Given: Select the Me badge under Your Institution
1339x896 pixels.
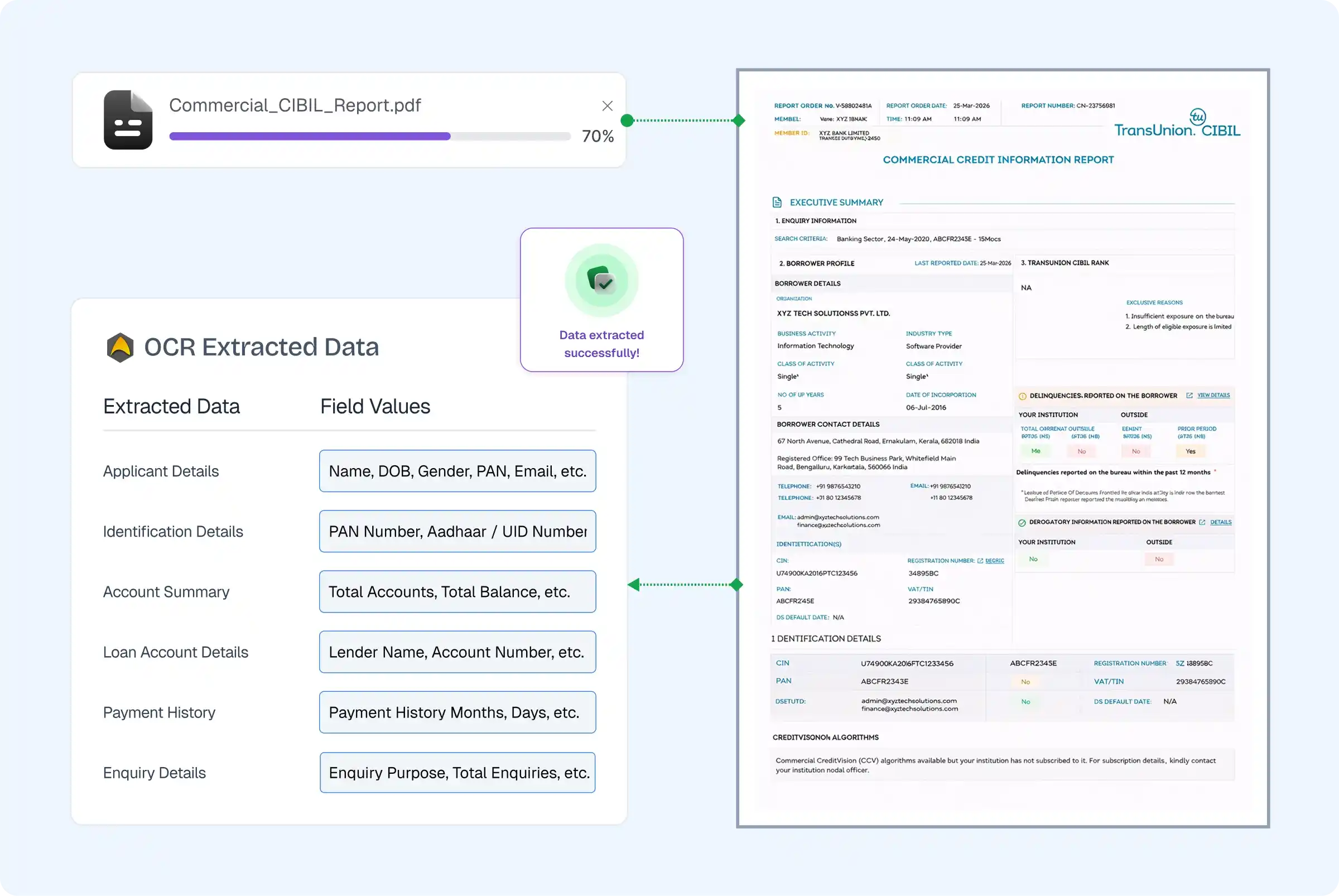Looking at the screenshot, I should coord(1036,451).
